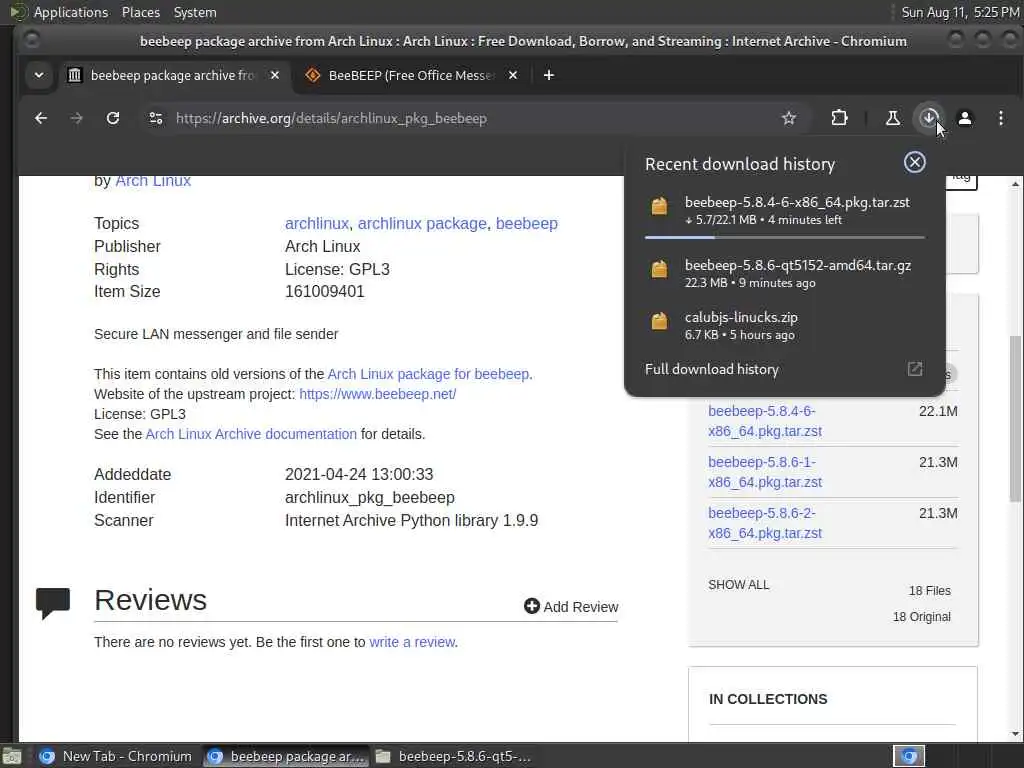Open the System menu
The height and width of the screenshot is (768, 1024).
pos(195,12)
